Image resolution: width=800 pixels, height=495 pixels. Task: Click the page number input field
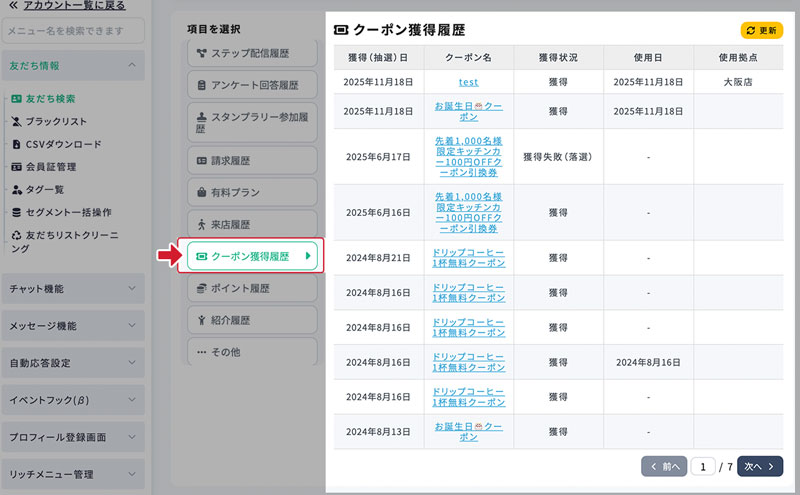pos(703,466)
